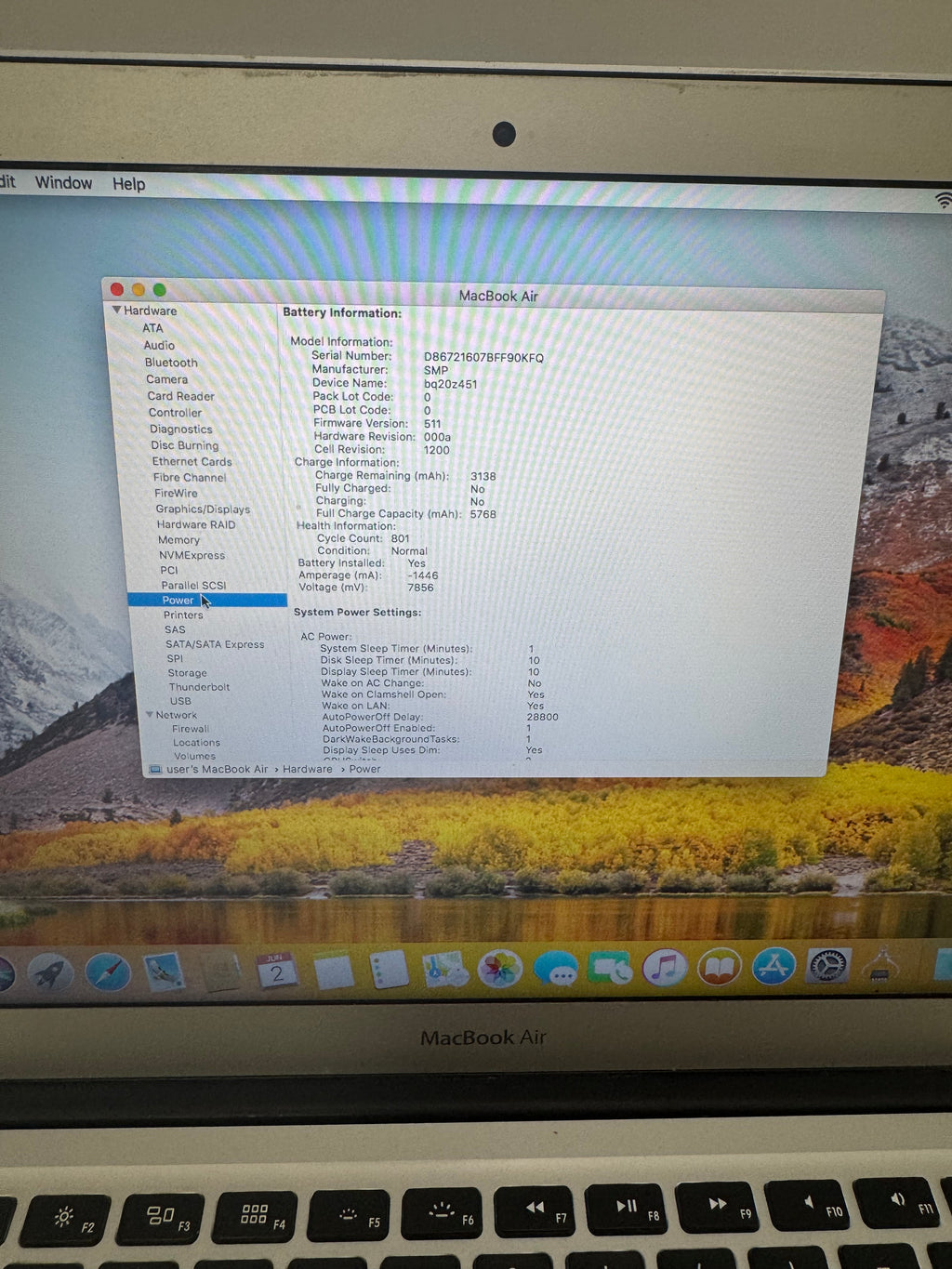
Task: Select SPI in the sidebar
Action: tap(175, 658)
